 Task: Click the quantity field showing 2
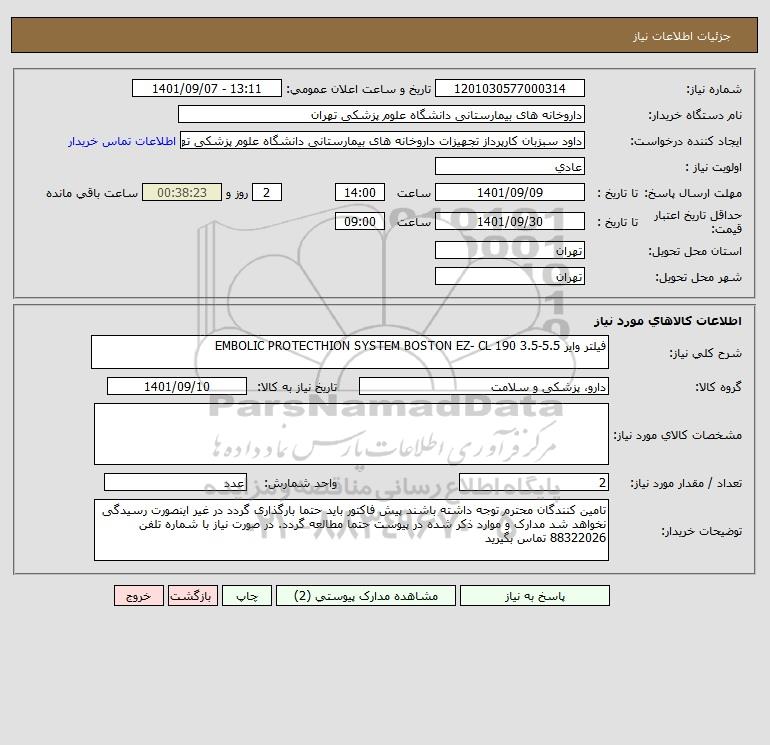point(534,483)
